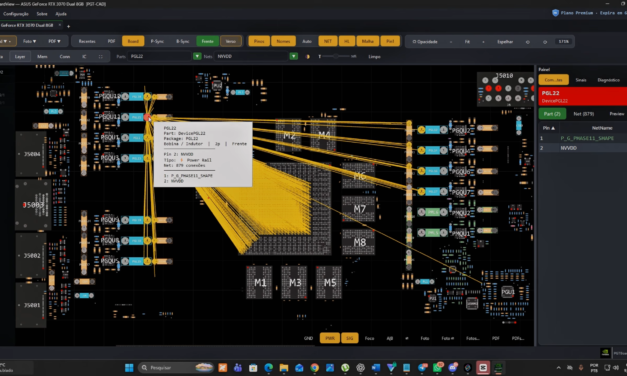Select the Mem filter tab

[42, 56]
